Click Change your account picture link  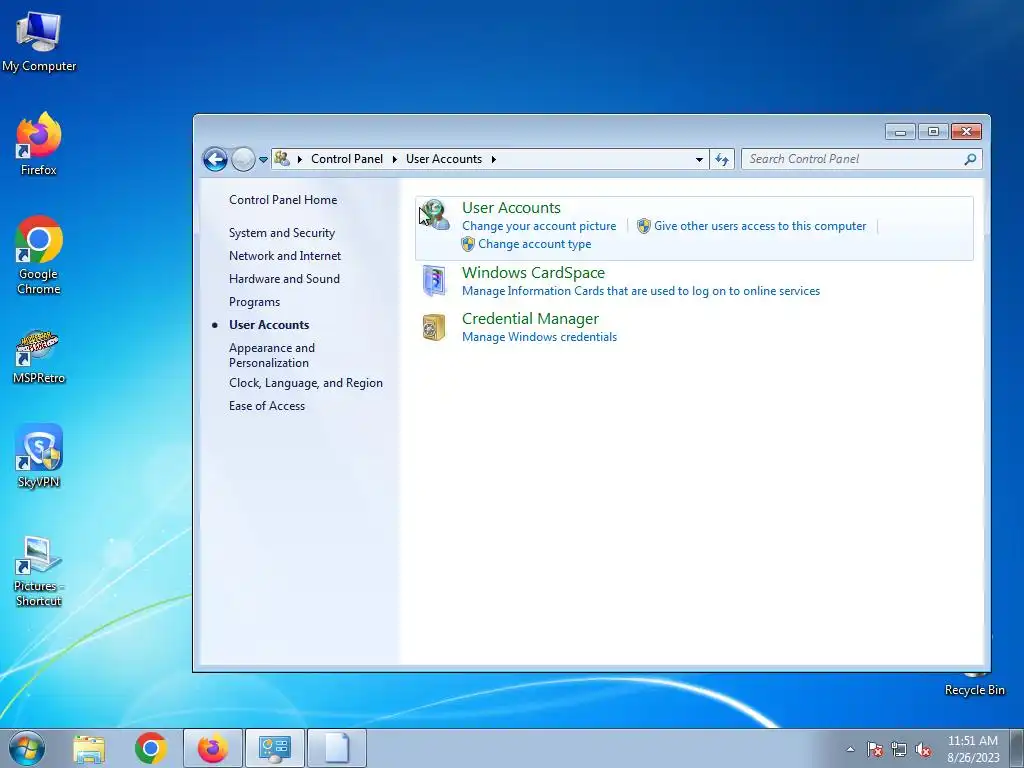(539, 226)
